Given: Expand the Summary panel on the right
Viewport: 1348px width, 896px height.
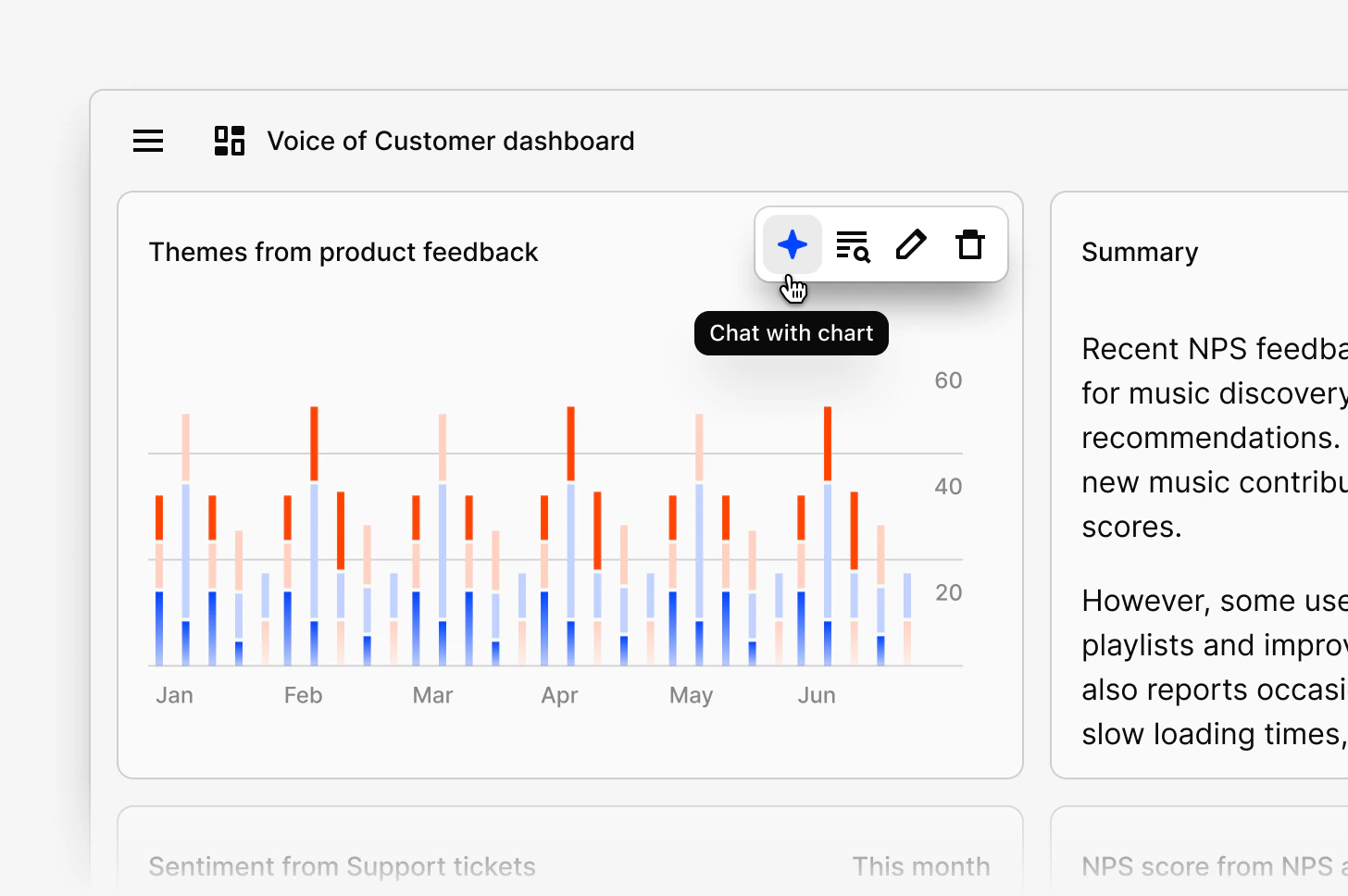Looking at the screenshot, I should (x=1140, y=251).
